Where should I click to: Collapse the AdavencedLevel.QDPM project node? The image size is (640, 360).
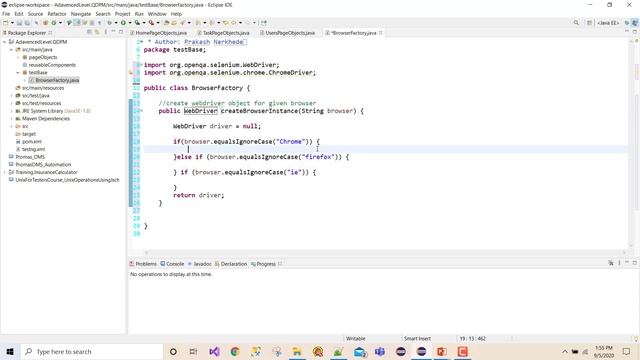4,42
